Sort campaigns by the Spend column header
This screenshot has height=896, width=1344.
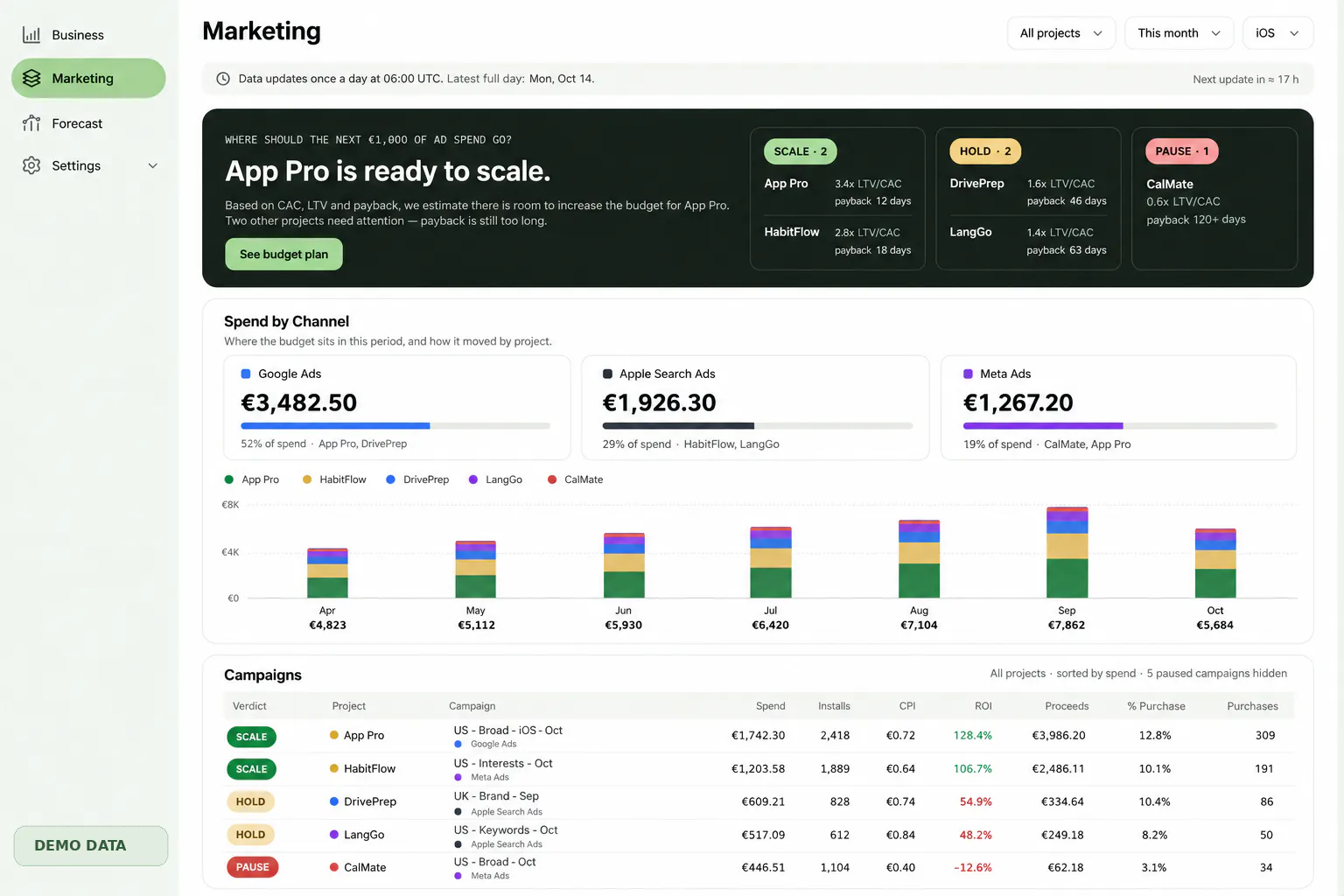point(770,706)
